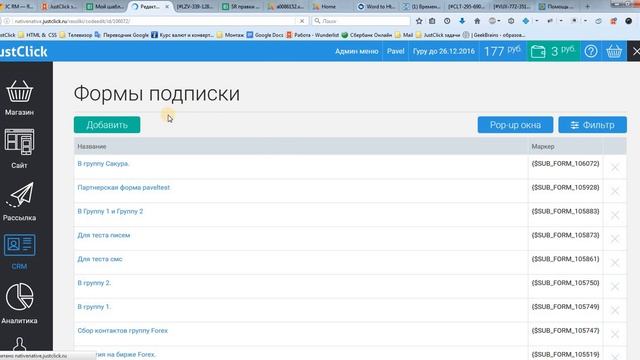Screen dimensions: 640x360
Task: Select marker {$SUB_FORM_105861}
Action: (565, 259)
